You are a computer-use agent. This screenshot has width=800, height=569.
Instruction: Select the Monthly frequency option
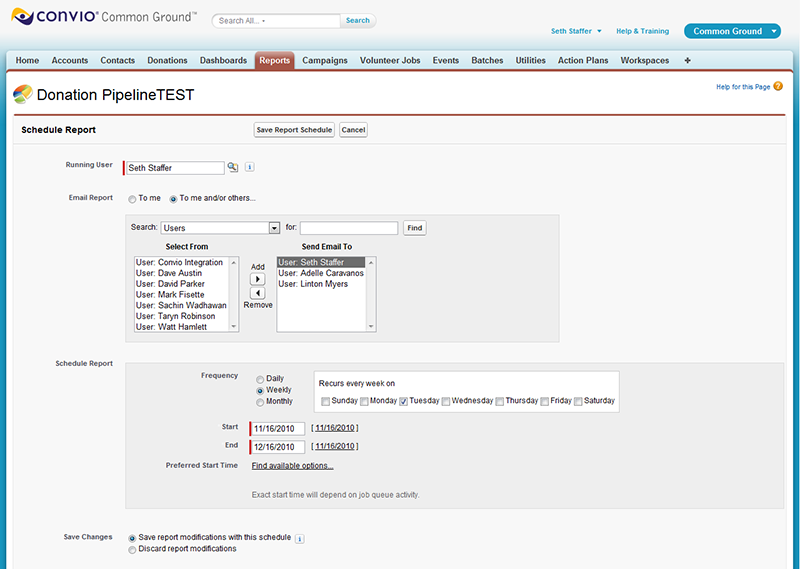(261, 401)
